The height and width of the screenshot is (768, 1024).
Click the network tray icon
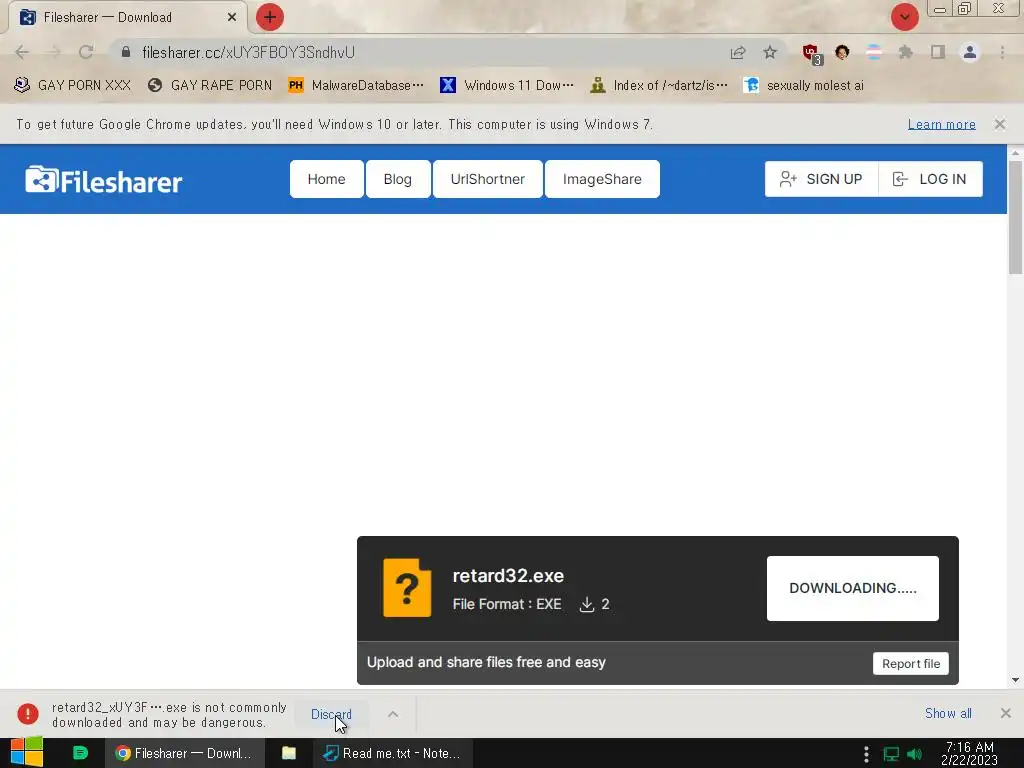[x=891, y=754]
